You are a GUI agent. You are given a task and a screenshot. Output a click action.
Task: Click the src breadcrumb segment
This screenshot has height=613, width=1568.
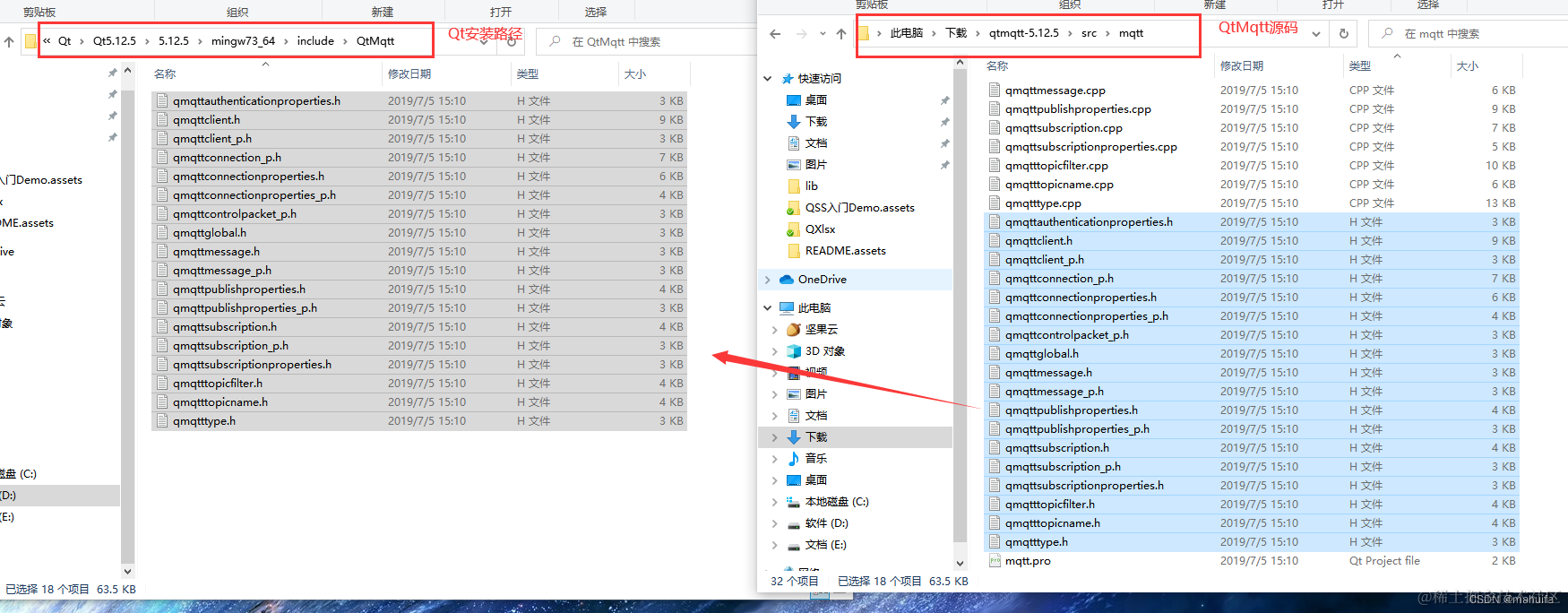point(1089,33)
